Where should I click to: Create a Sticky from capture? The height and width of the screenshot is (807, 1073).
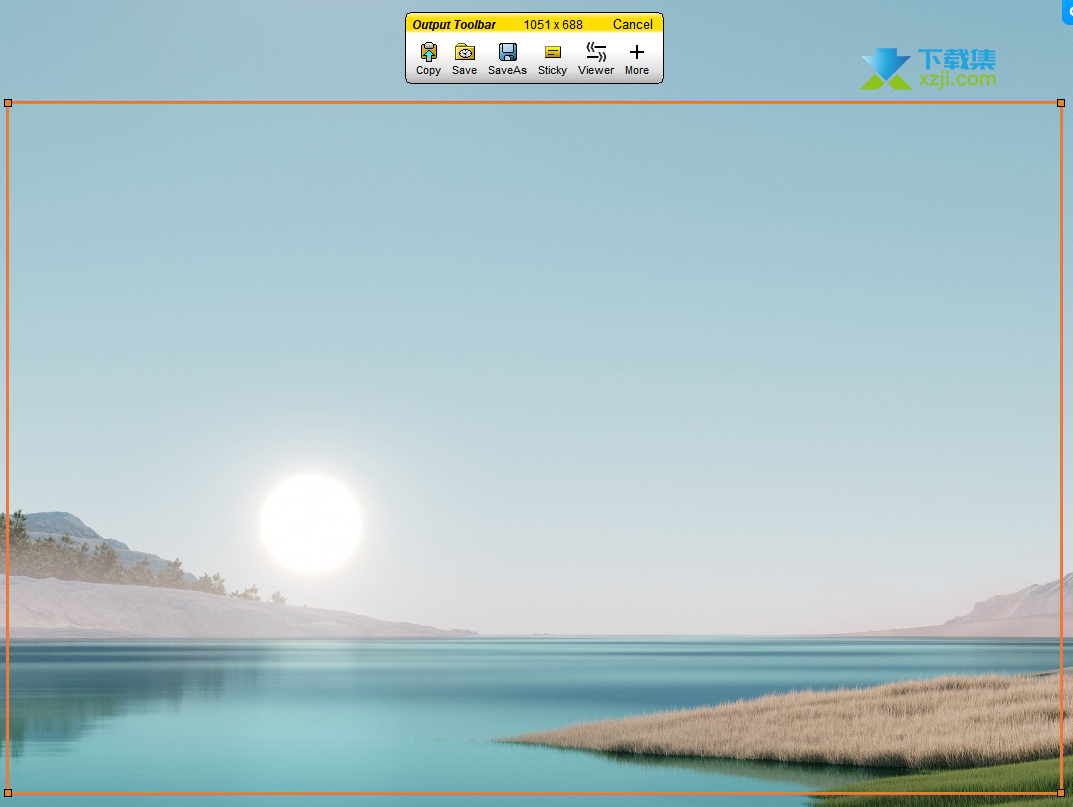tap(552, 59)
